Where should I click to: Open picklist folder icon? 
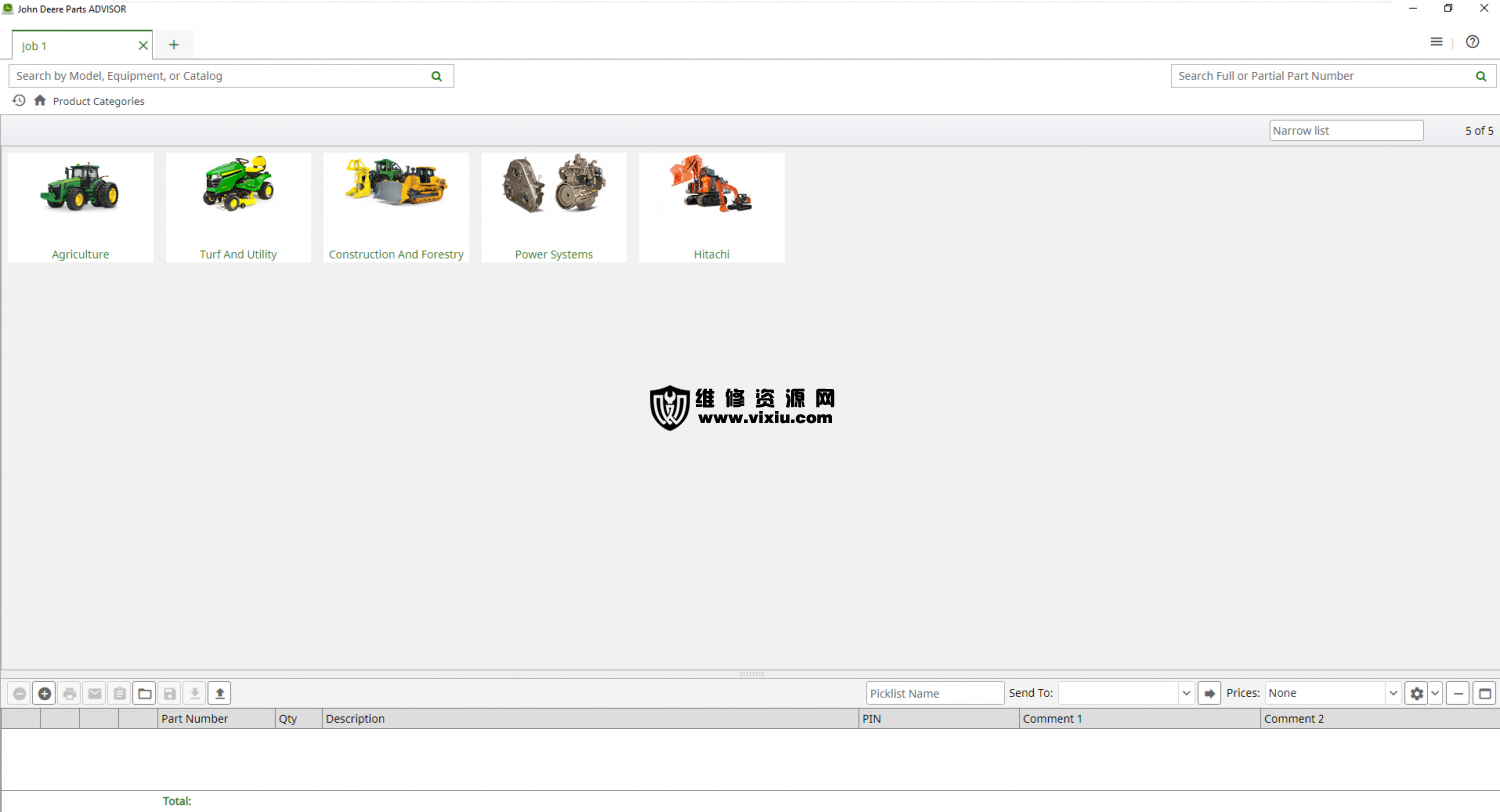145,693
